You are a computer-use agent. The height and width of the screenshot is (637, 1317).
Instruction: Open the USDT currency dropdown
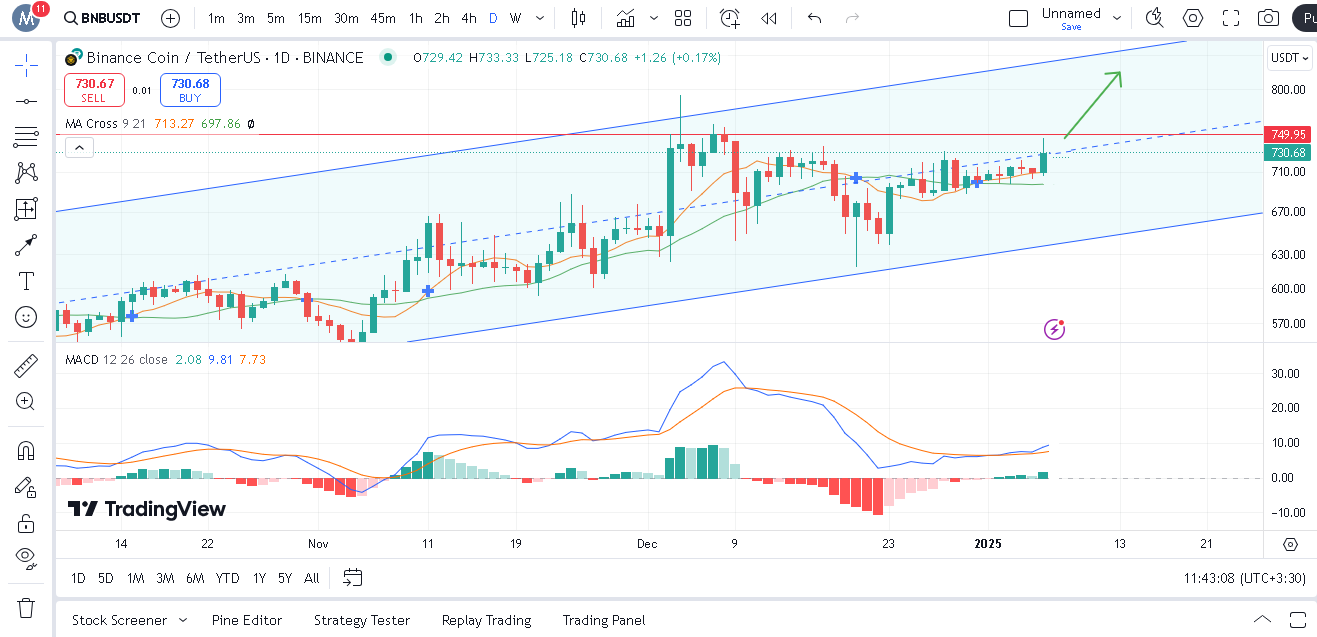[1289, 58]
